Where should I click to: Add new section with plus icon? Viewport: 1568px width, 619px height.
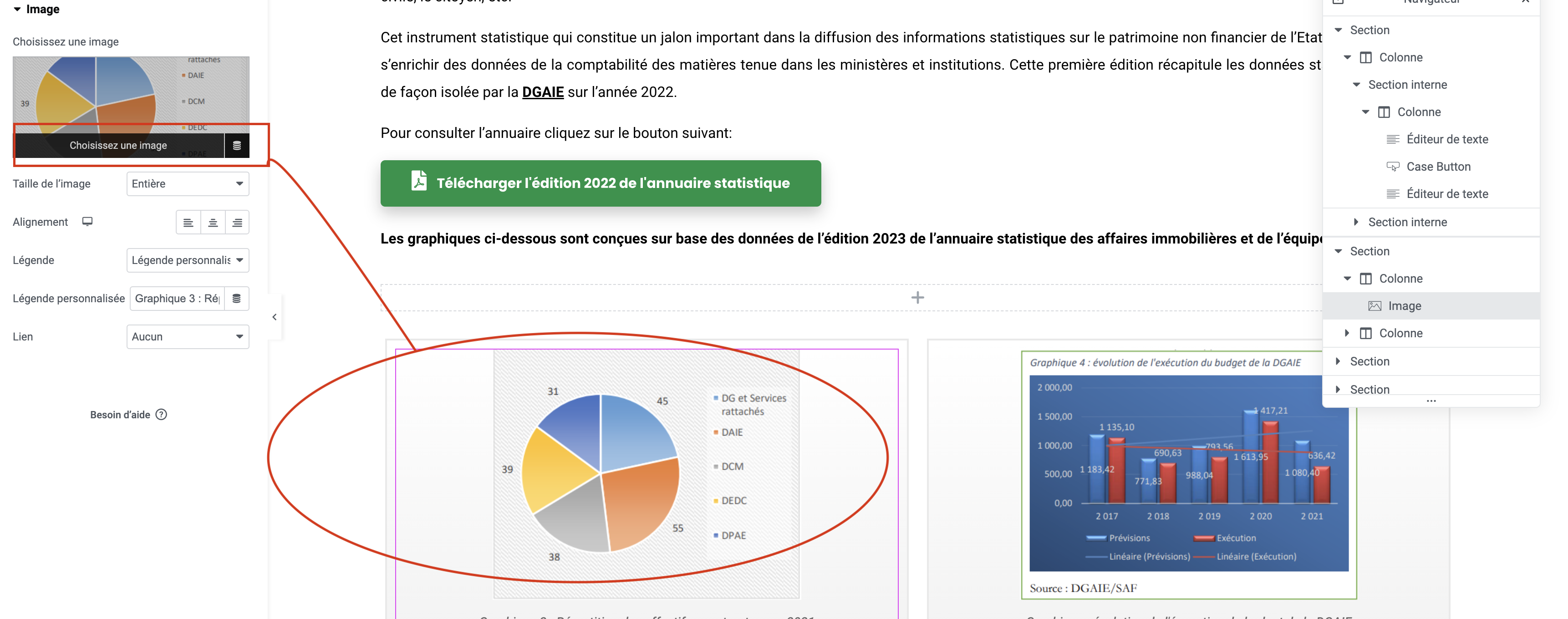917,298
